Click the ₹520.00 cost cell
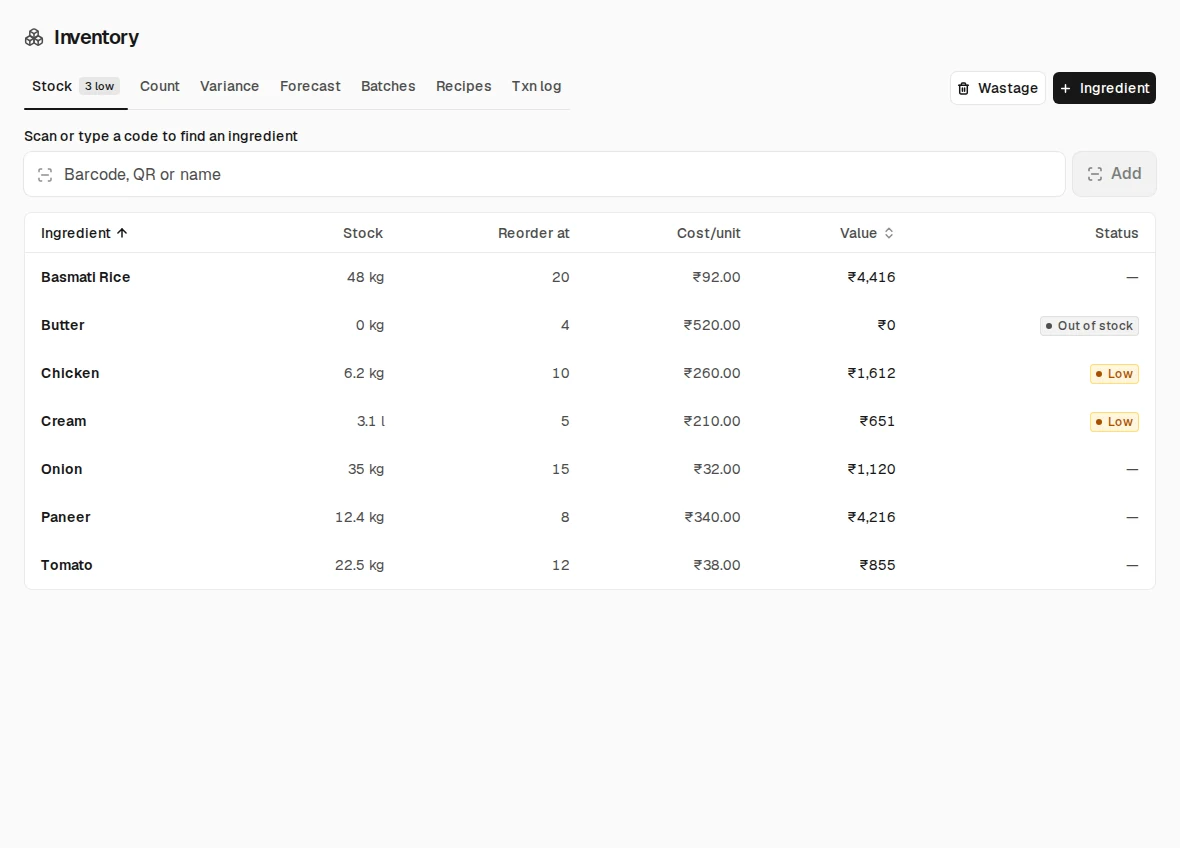The height and width of the screenshot is (848, 1180). click(712, 325)
